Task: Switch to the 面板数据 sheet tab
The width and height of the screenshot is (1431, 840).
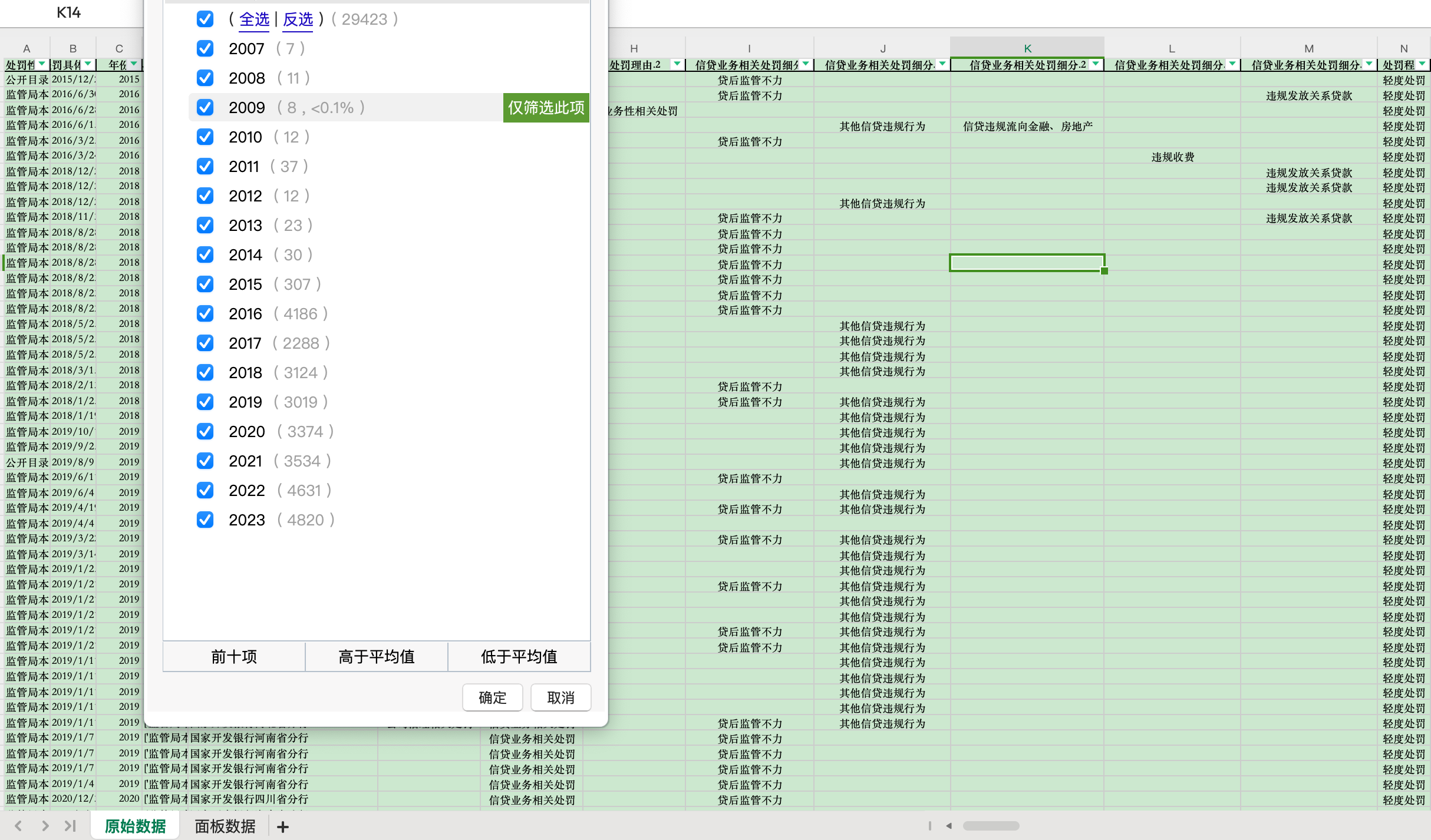Action: pos(225,826)
